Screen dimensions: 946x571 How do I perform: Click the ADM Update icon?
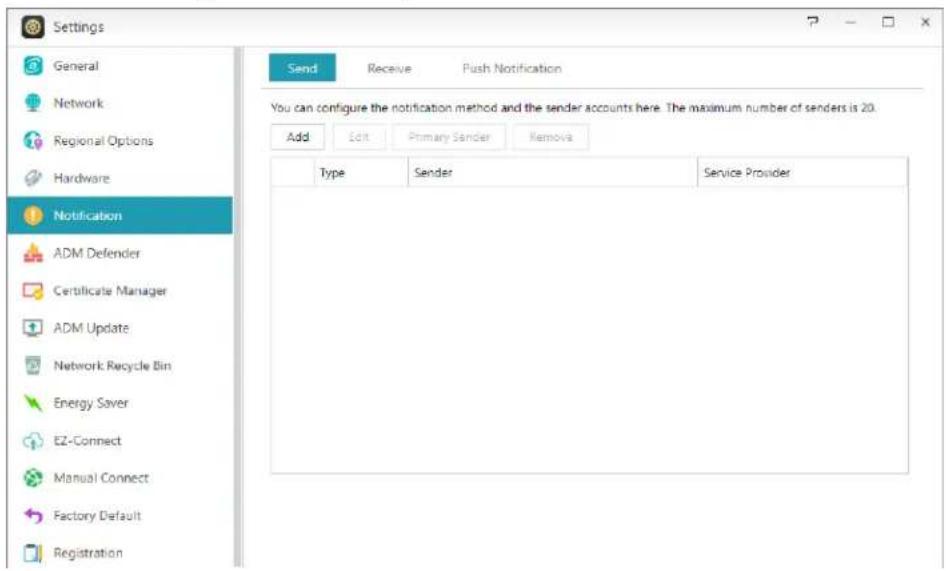point(33,328)
